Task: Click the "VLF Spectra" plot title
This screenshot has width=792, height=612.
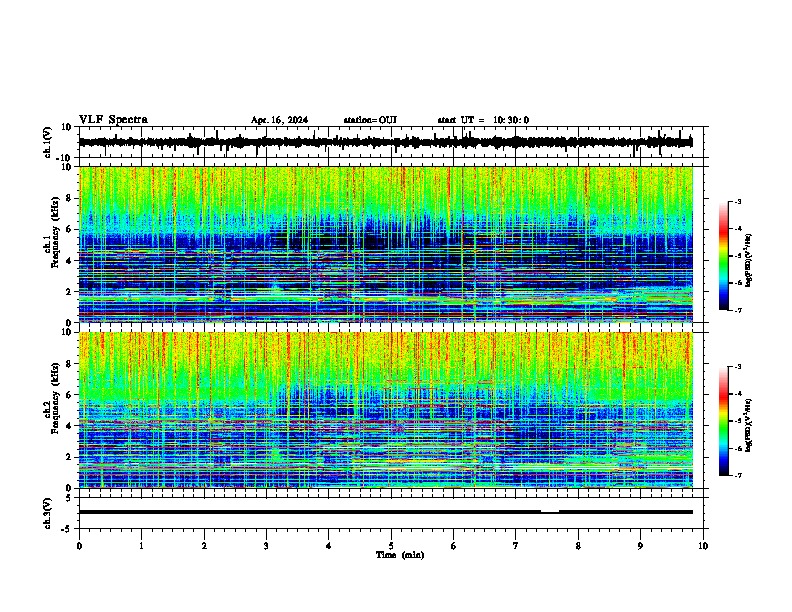Action: tap(113, 120)
